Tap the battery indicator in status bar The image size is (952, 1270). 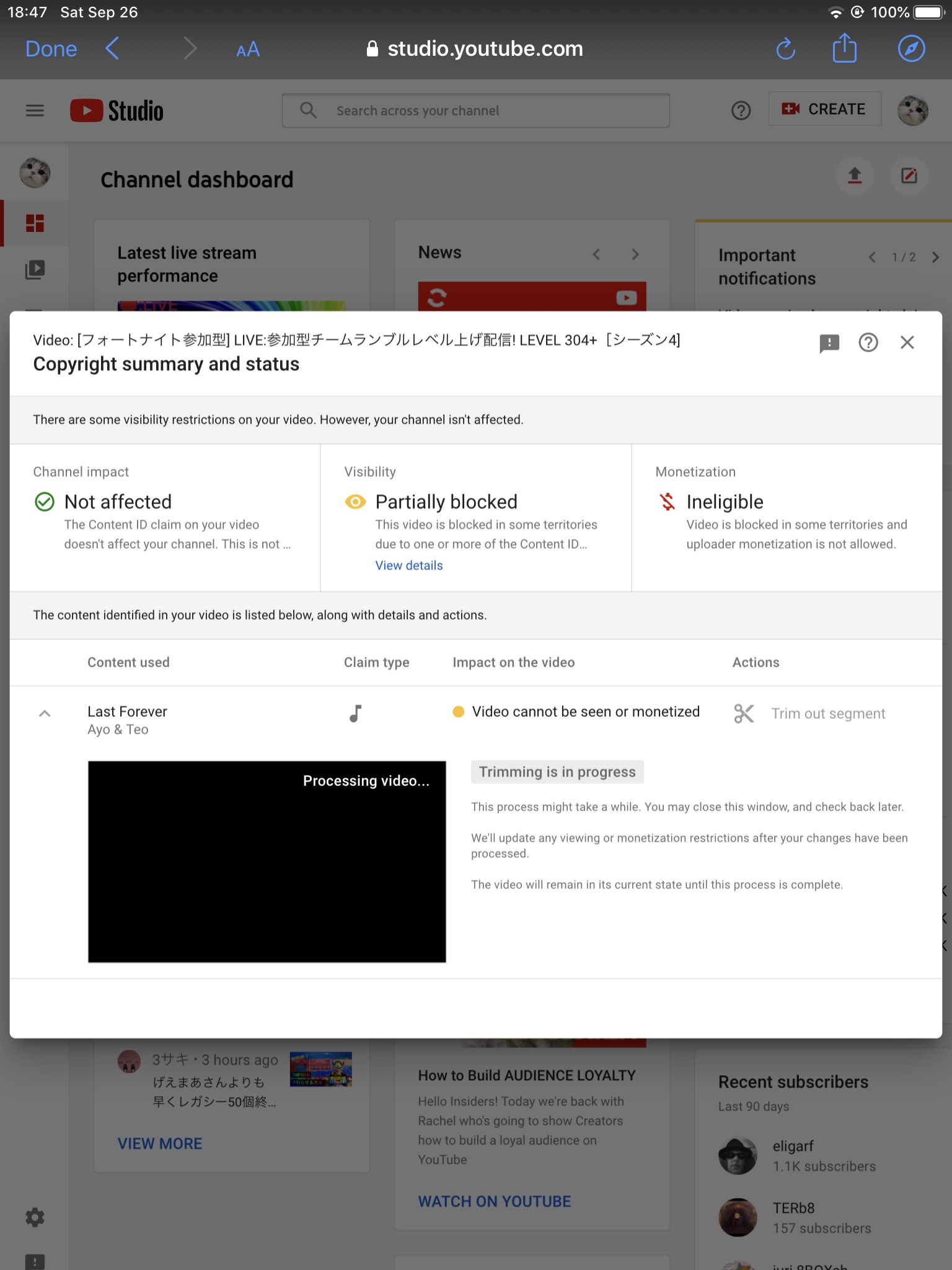click(929, 12)
